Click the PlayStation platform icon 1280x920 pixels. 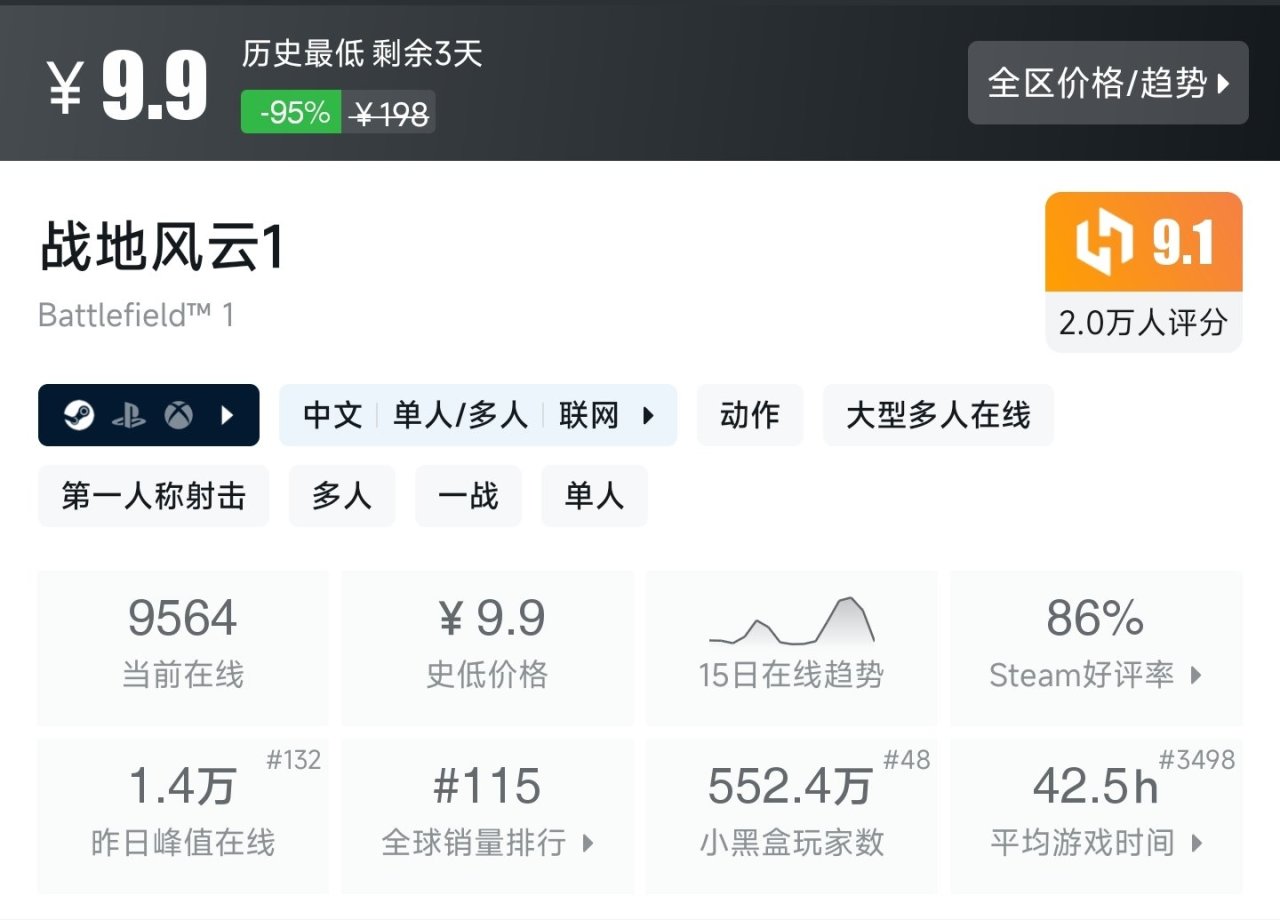pos(129,415)
